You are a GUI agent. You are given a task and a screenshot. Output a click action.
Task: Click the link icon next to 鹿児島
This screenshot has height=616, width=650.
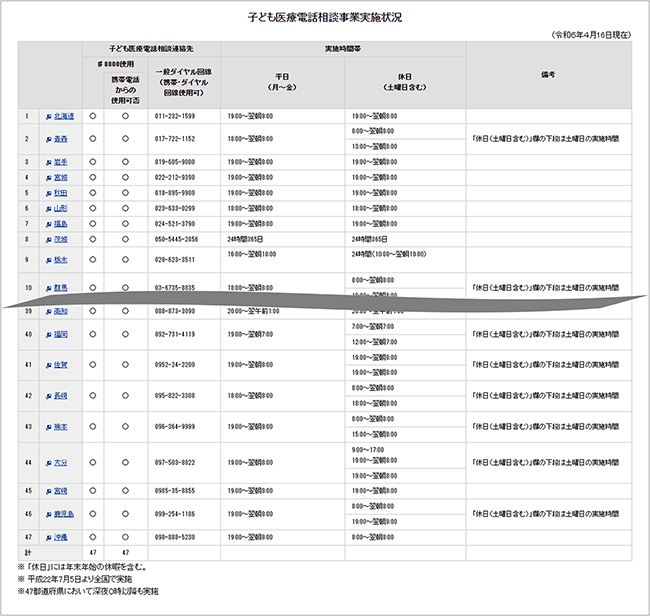pos(48,513)
